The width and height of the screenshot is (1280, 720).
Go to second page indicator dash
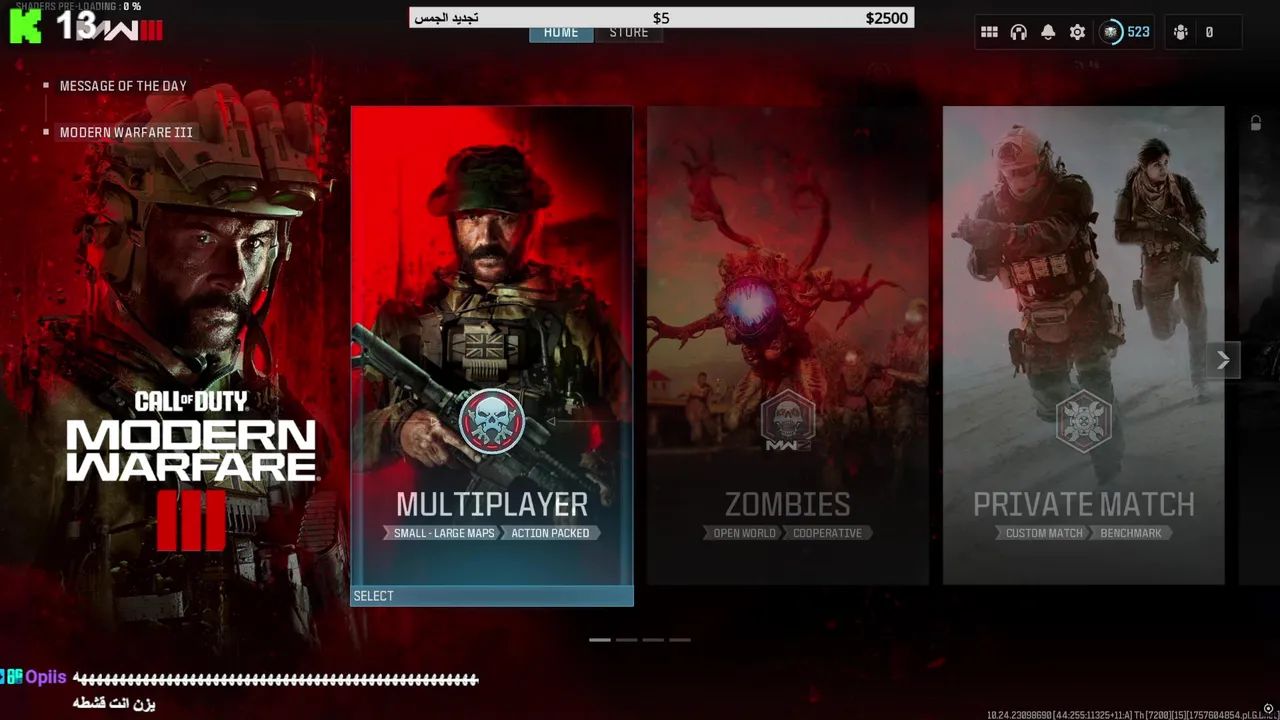coord(626,639)
